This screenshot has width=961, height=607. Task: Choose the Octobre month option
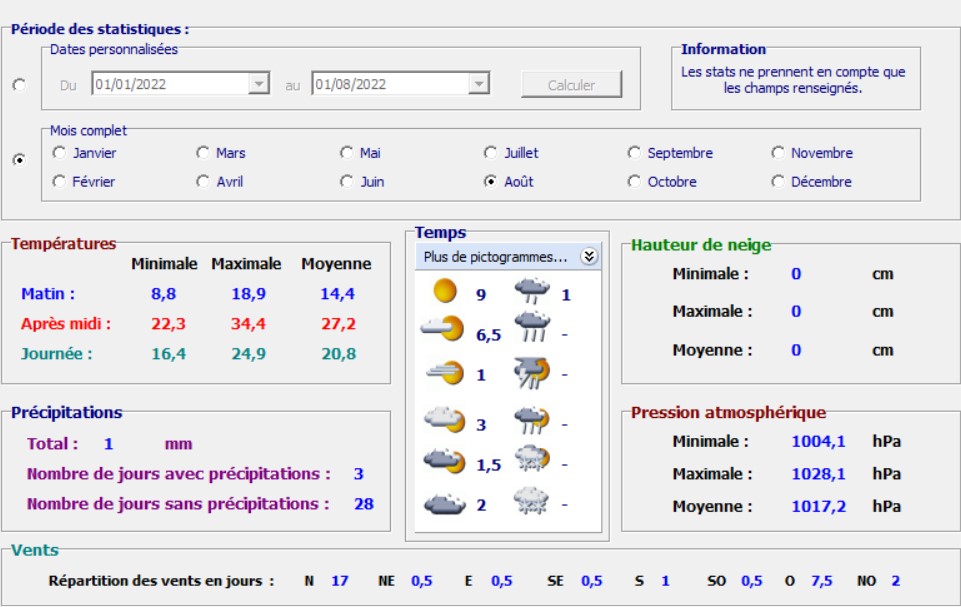tap(663, 181)
